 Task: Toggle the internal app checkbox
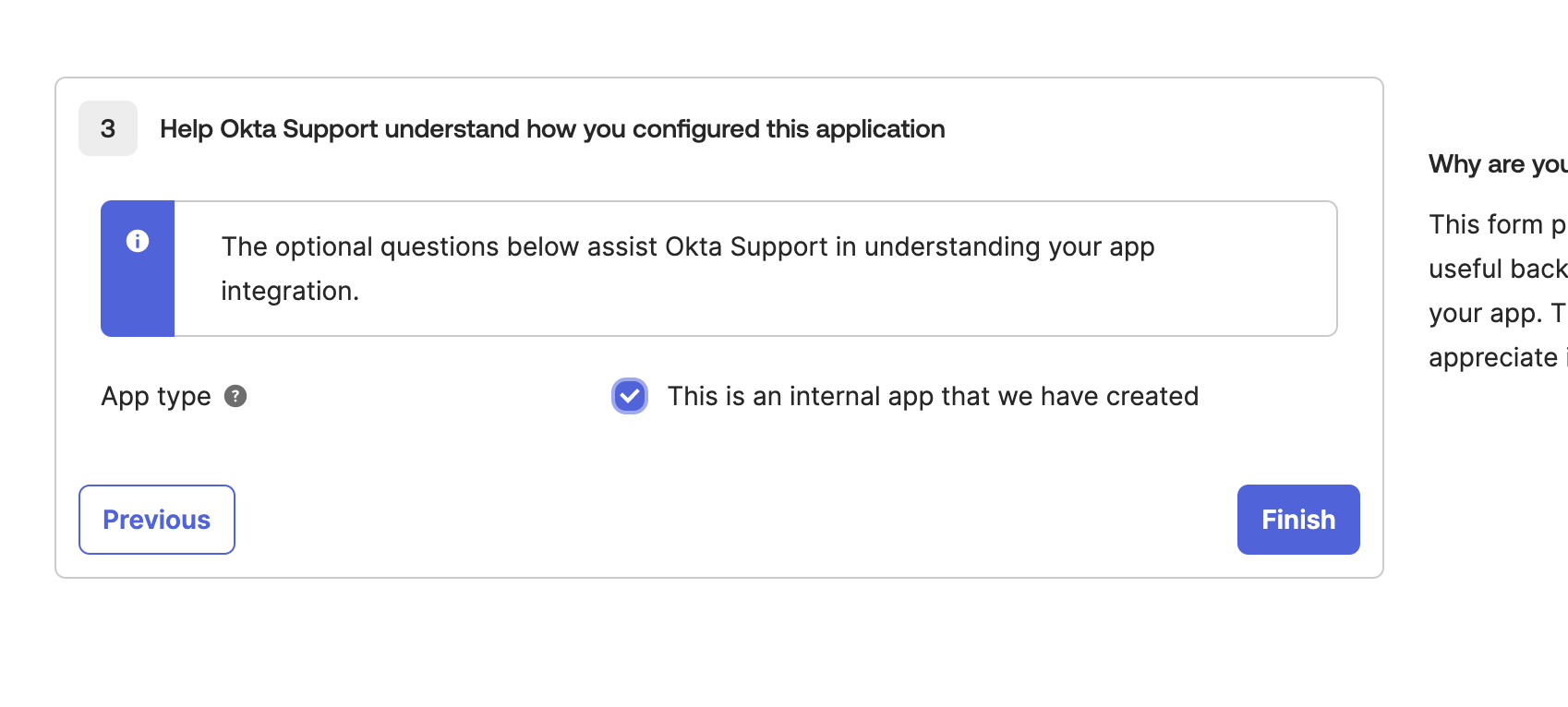click(630, 396)
